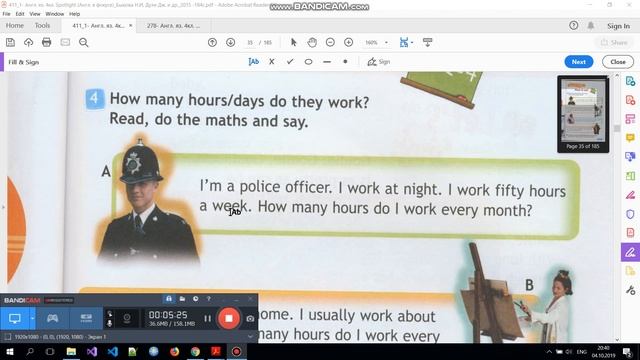Click the read mode toolbar icon
The height and width of the screenshot is (360, 640).
click(427, 42)
